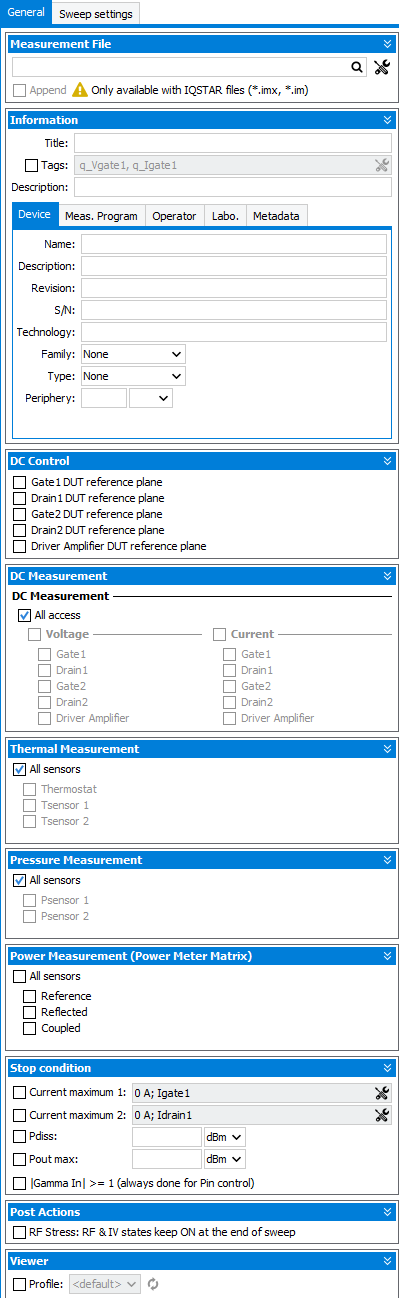399x1298 pixels.
Task: Enable RF Stress post action checkbox
Action: (x=19, y=1232)
